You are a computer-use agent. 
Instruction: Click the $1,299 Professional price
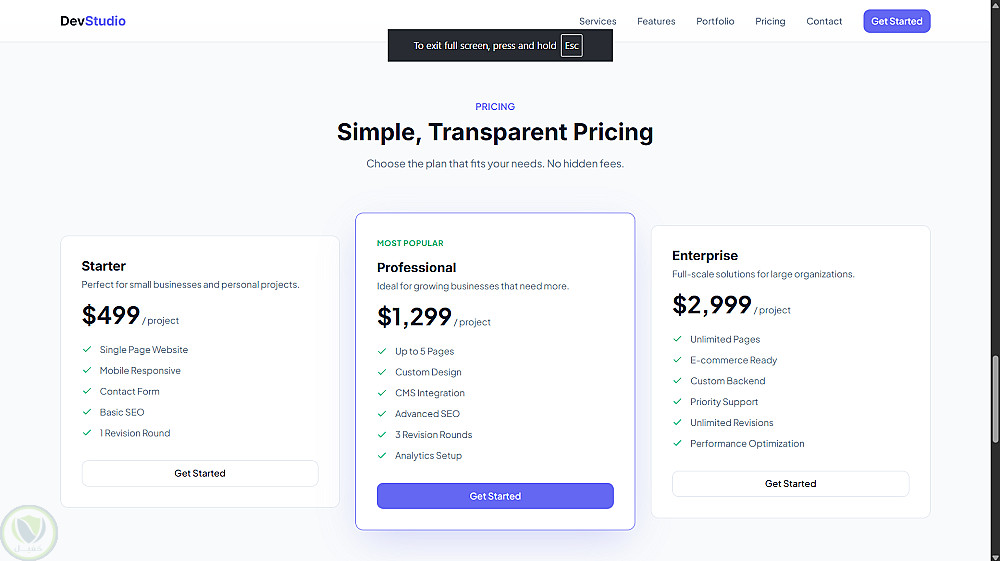coord(414,317)
